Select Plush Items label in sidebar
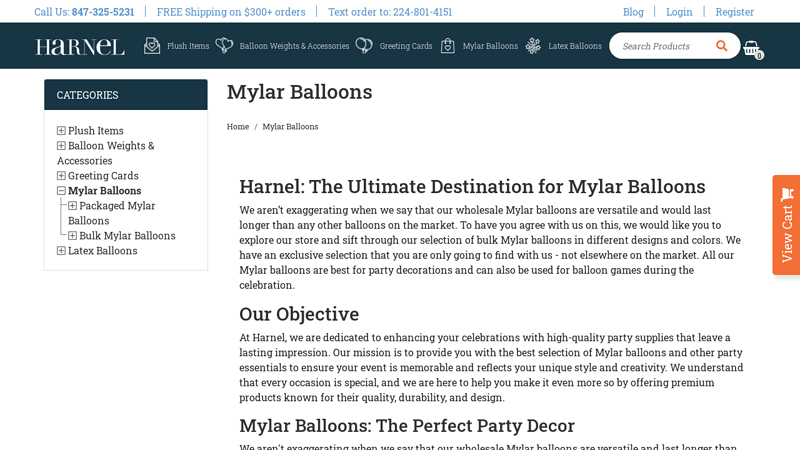The image size is (800, 450). pos(96,131)
